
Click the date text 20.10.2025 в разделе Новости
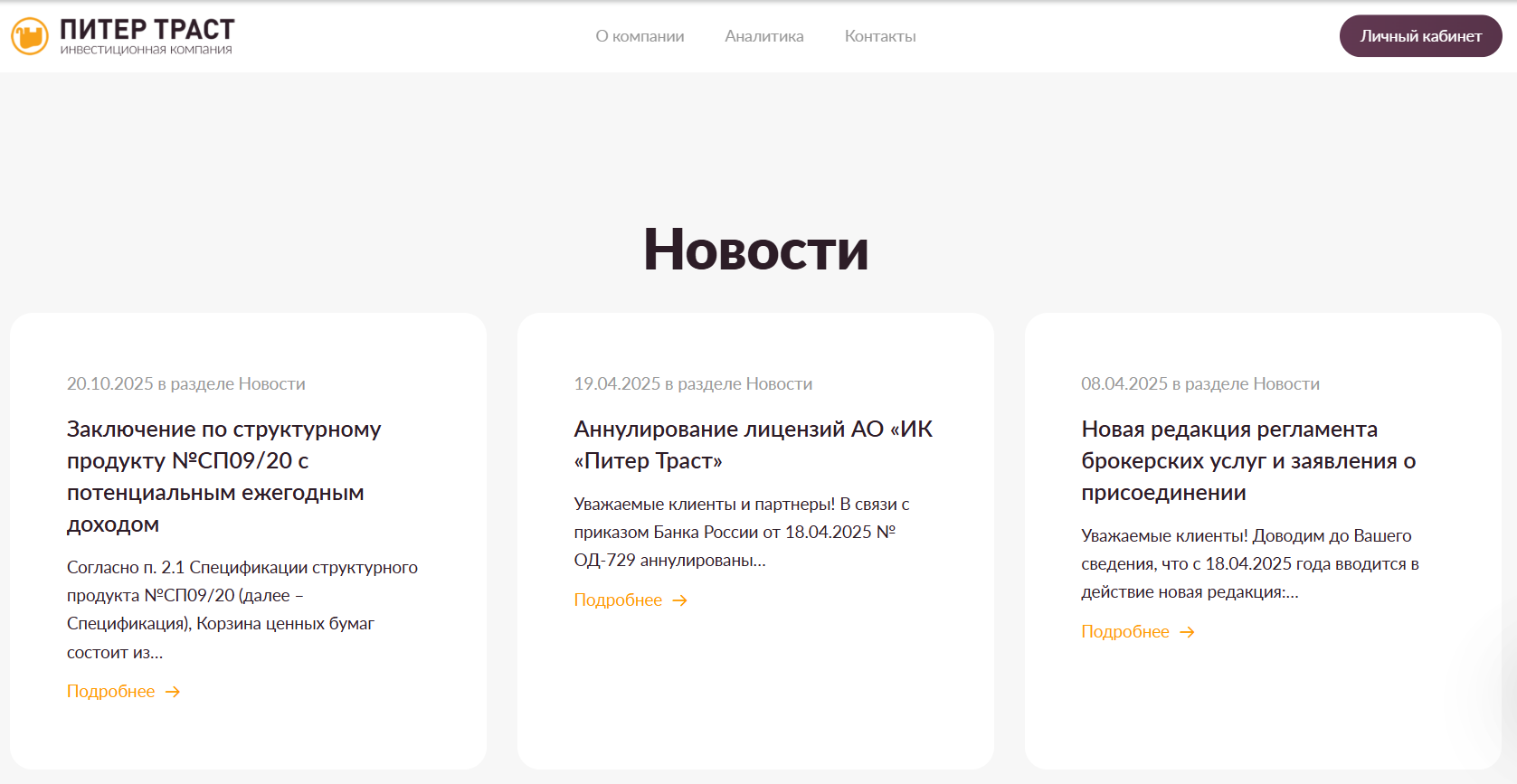[x=186, y=384]
